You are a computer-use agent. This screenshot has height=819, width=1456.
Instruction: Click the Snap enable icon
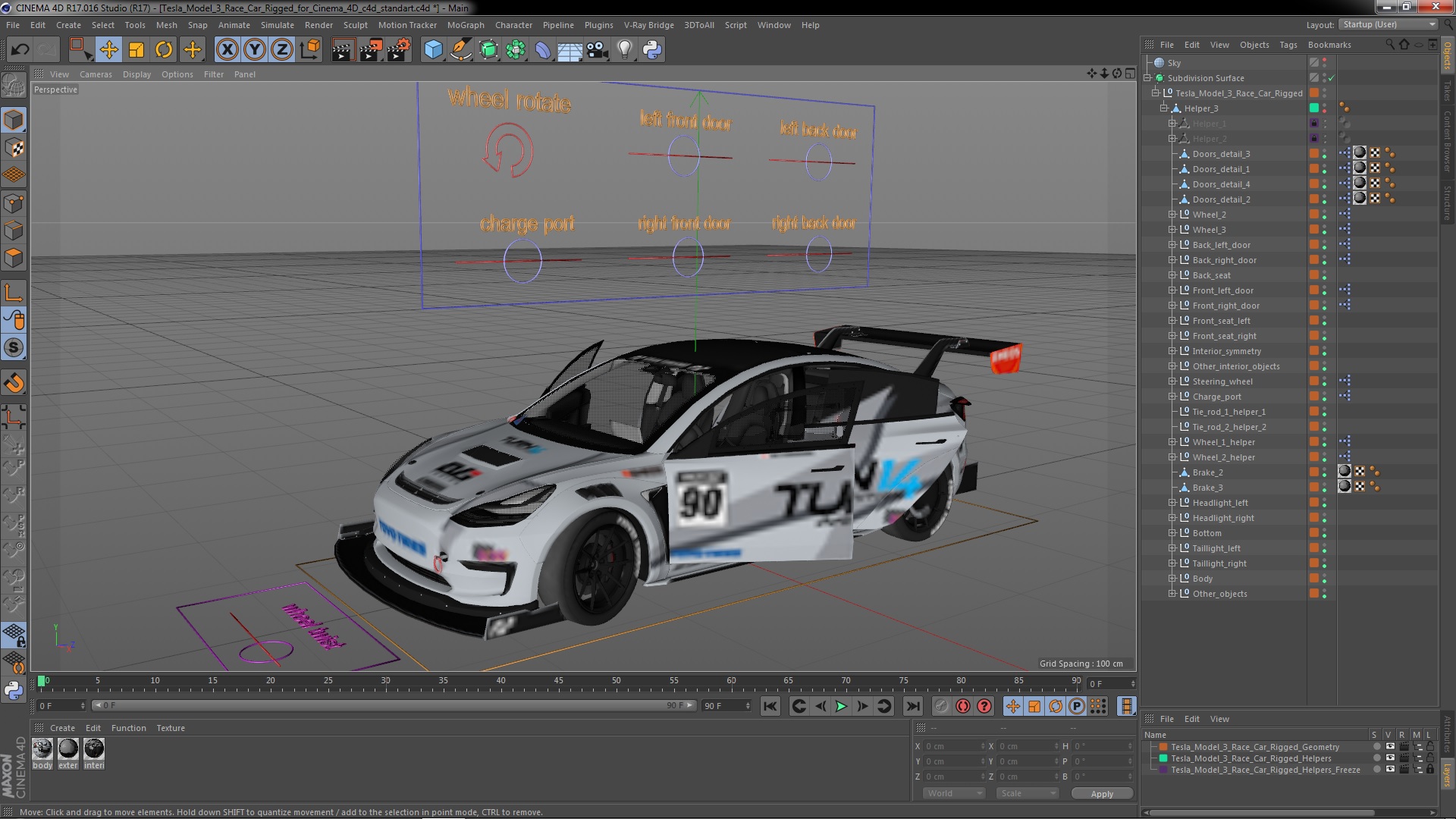pyautogui.click(x=14, y=383)
